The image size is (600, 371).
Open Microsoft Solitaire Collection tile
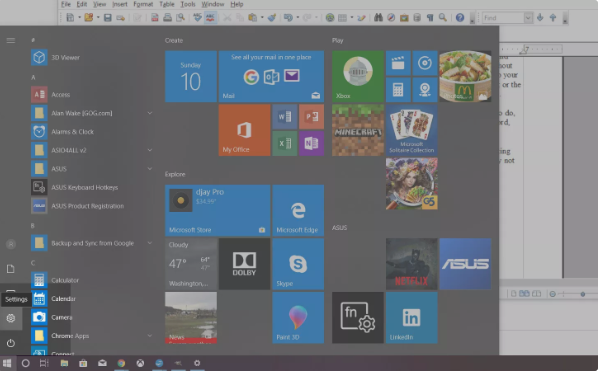click(x=412, y=130)
